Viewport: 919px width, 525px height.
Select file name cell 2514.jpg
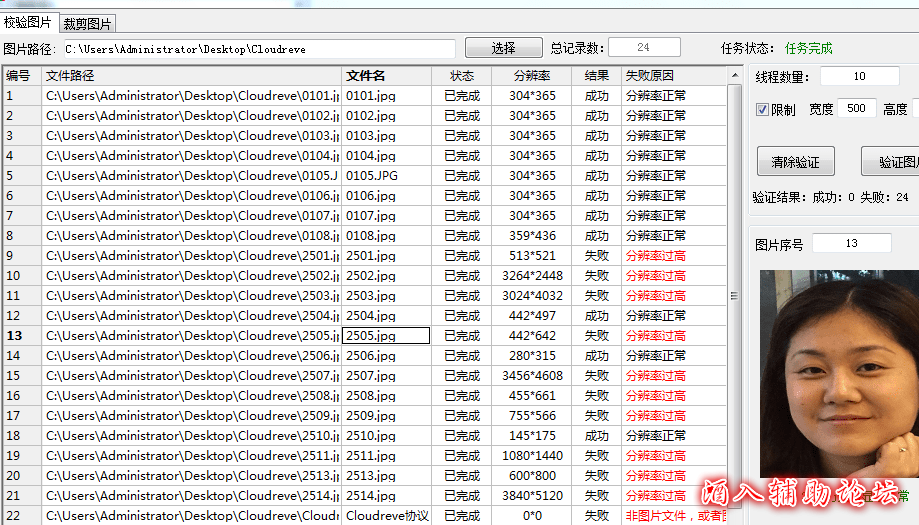[386, 496]
